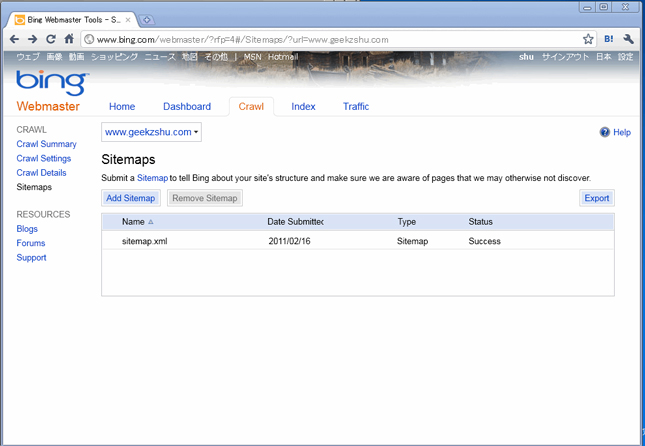Viewport: 645px width, 446px height.
Task: Open ショッピング in the top navigation
Action: [x=114, y=57]
